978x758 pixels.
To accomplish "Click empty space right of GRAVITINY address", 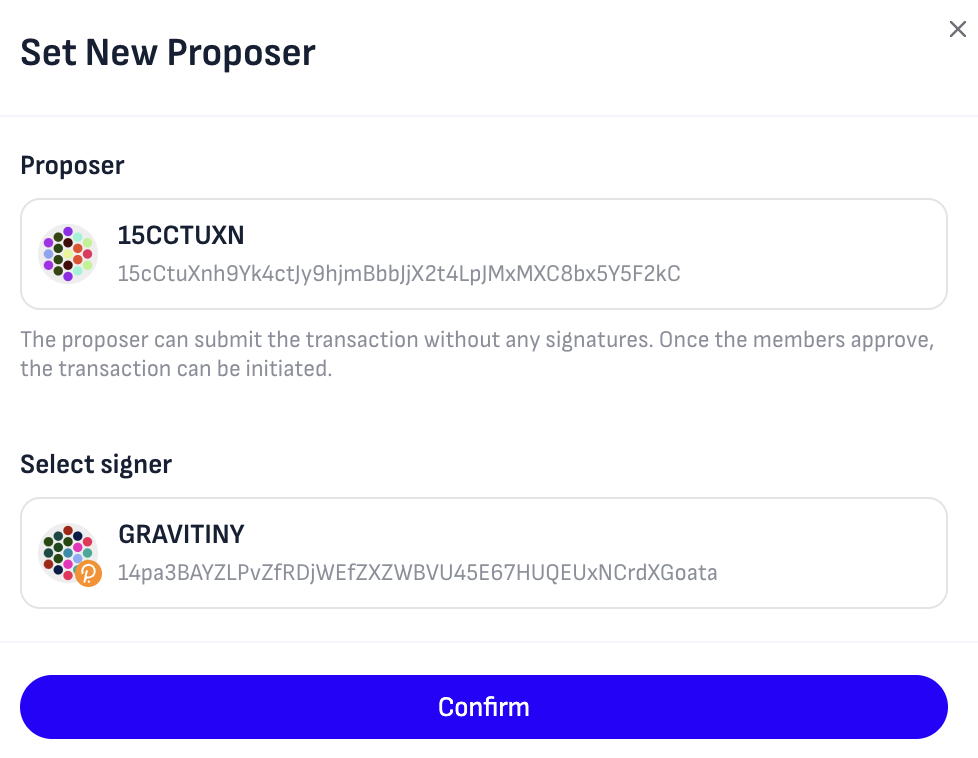I will [830, 573].
